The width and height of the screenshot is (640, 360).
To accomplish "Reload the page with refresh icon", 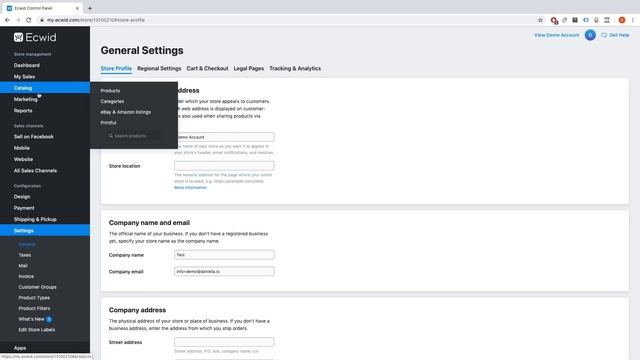I will (x=29, y=20).
